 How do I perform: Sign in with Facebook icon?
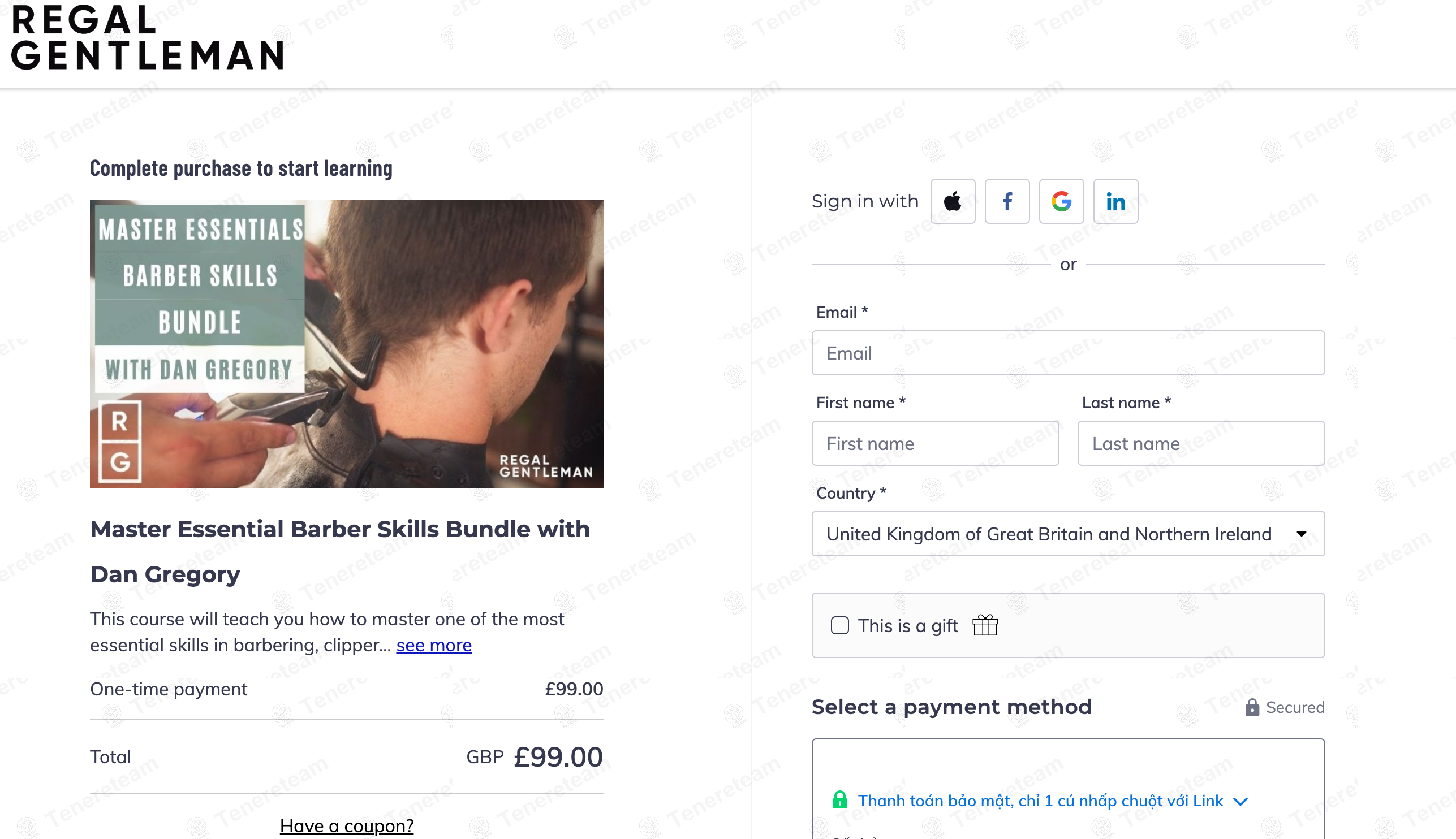[1007, 201]
